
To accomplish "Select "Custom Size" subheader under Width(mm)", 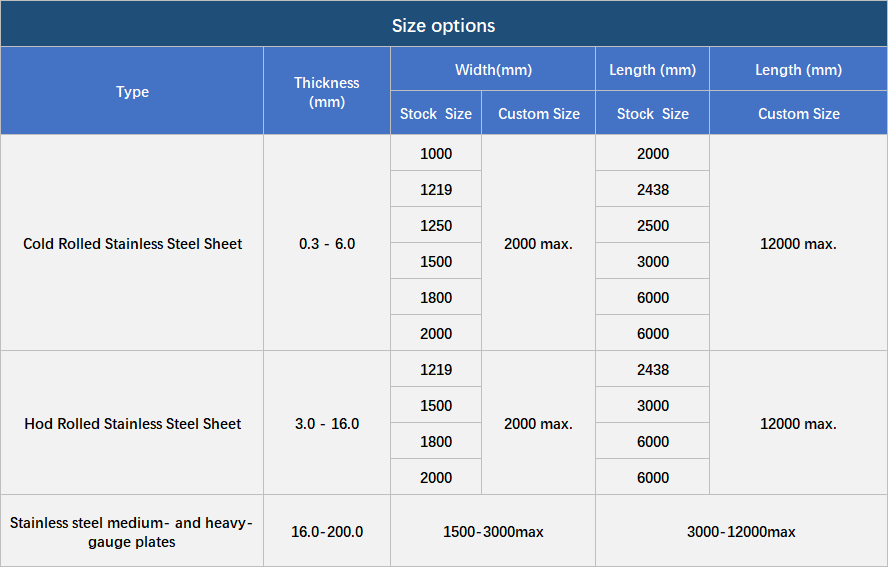I will pyautogui.click(x=539, y=113).
